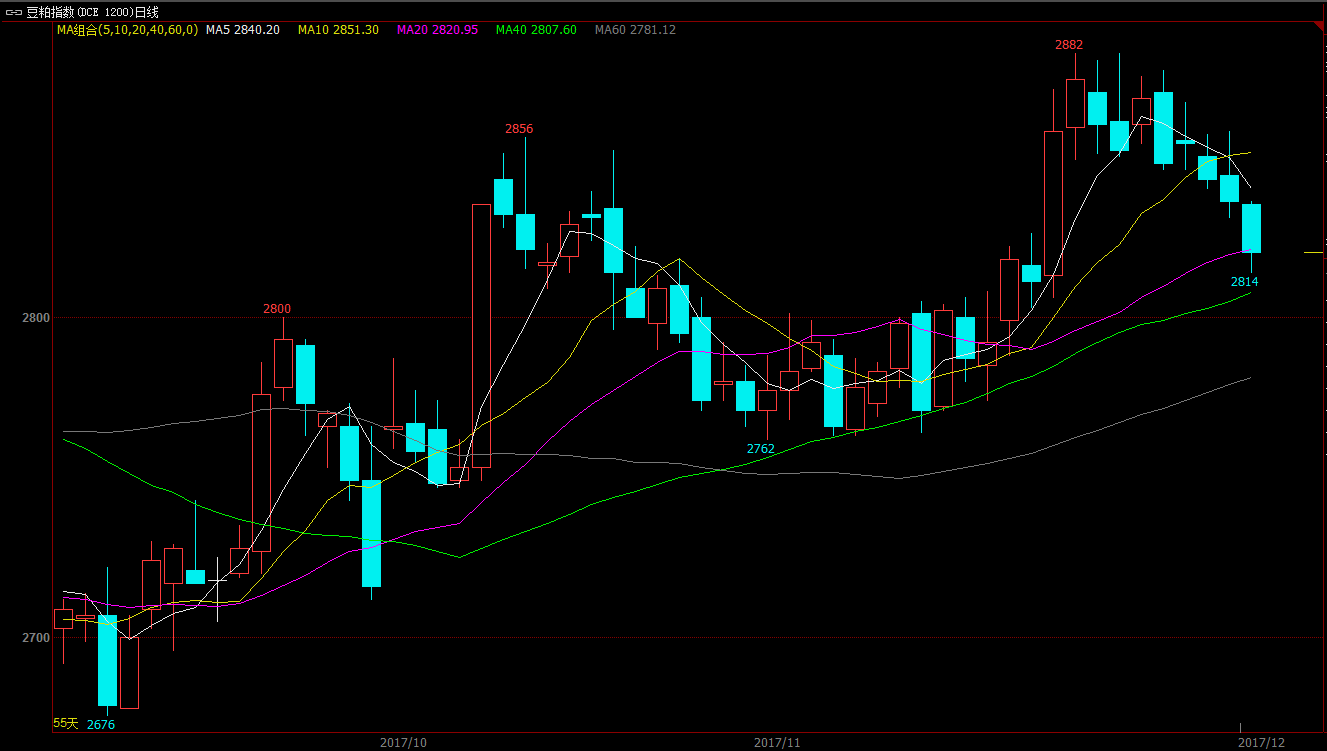Select the MA5 2840.20 legend value
1327x751 pixels.
pos(243,30)
